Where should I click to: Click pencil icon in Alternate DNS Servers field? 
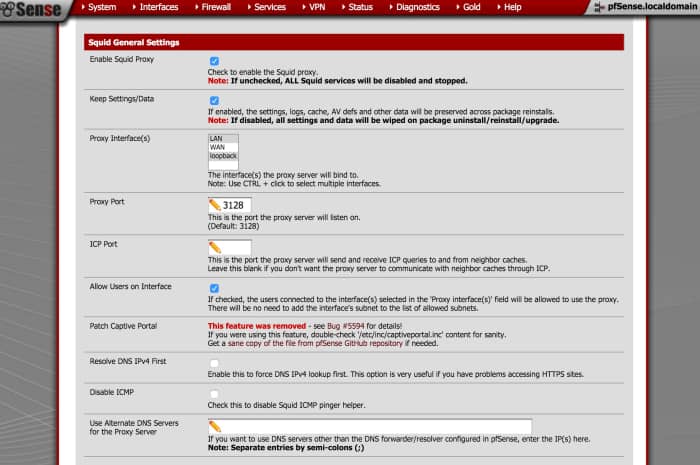click(215, 426)
